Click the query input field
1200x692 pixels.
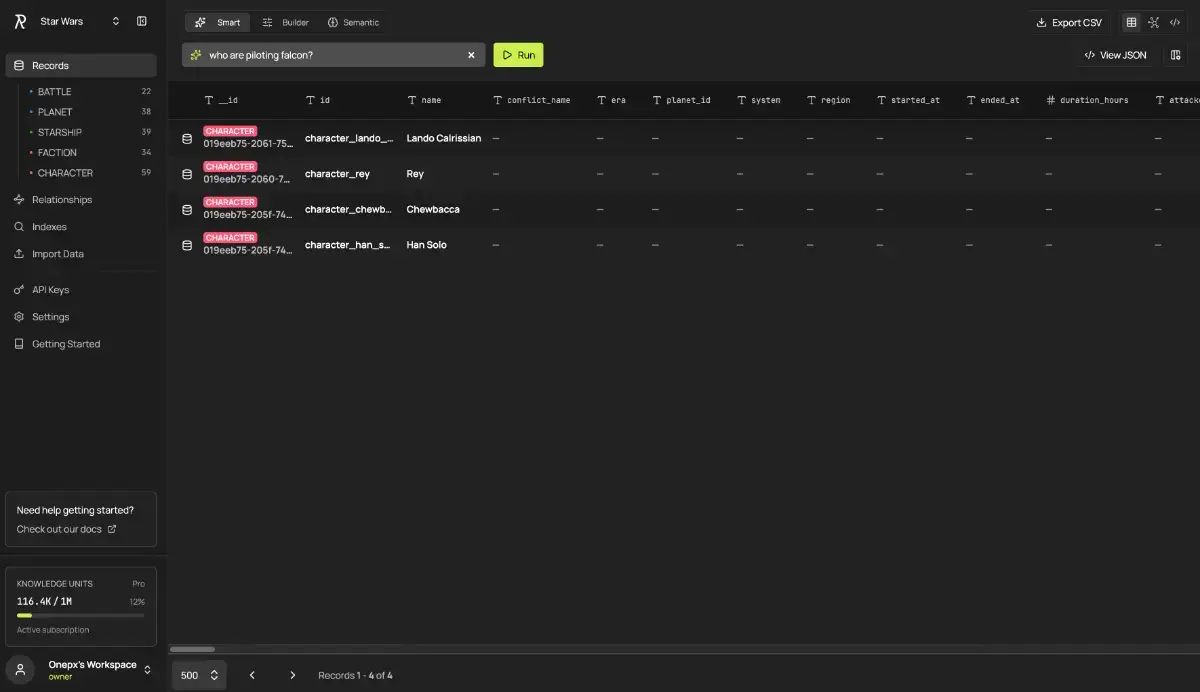[334, 55]
